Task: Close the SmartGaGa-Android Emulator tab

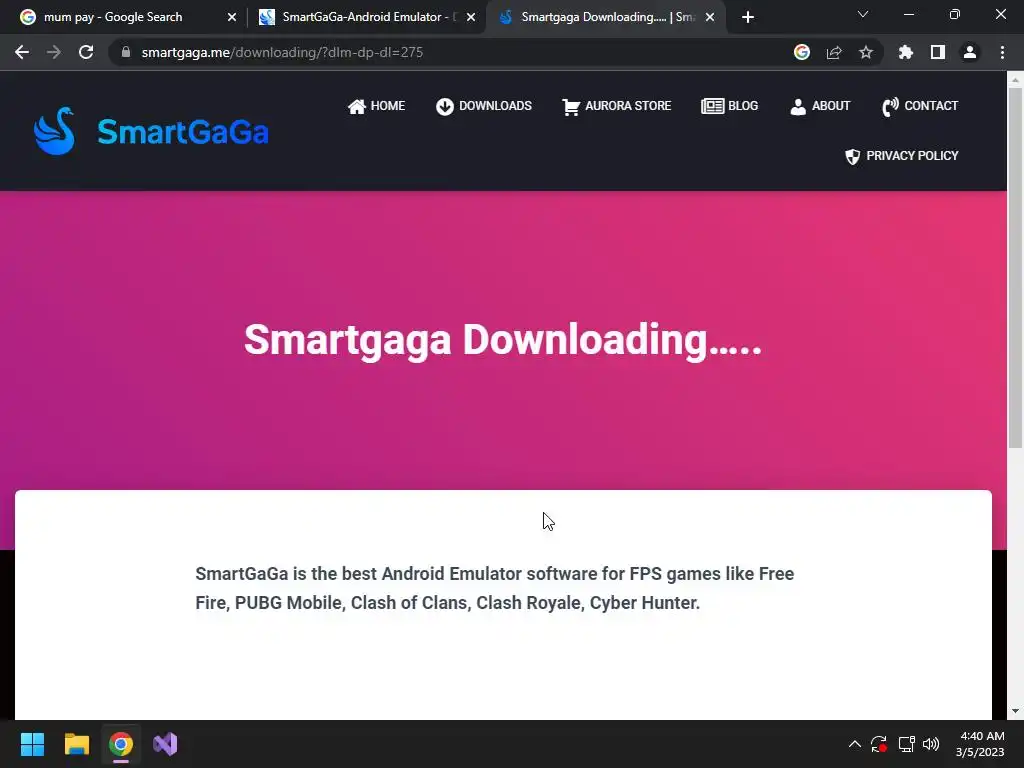Action: click(471, 17)
